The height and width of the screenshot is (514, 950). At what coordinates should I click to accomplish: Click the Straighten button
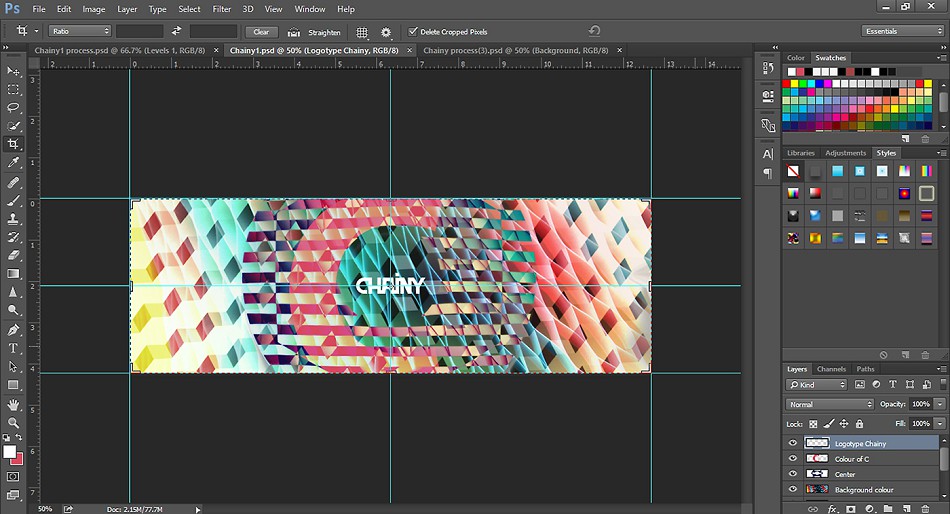point(316,32)
